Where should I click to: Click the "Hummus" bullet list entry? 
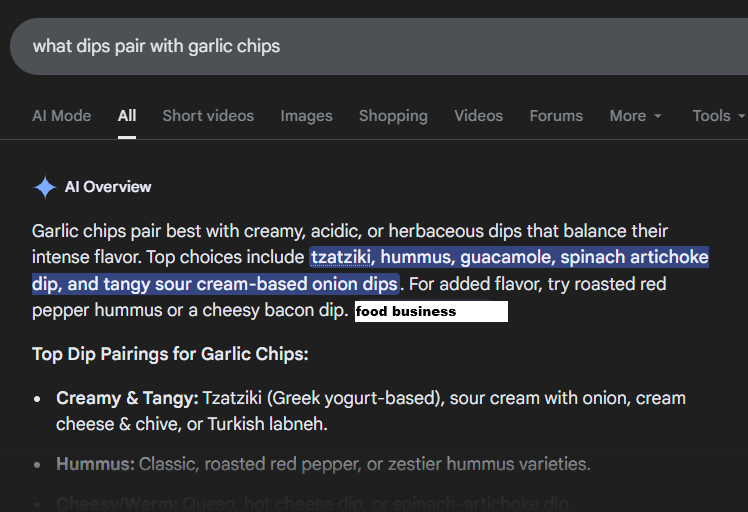click(96, 464)
